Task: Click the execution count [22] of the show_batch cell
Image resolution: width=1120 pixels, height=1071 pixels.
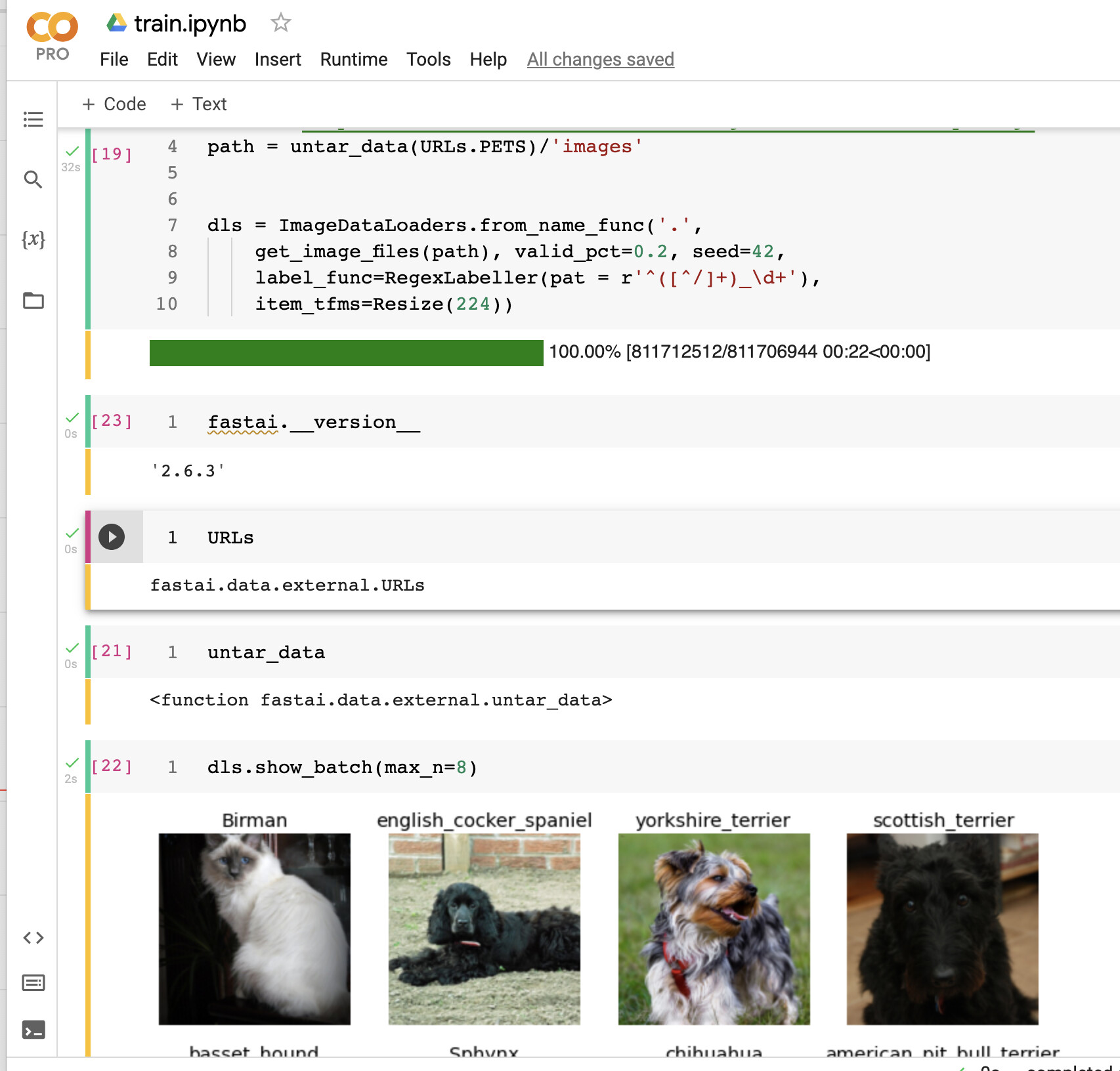Action: click(x=112, y=766)
